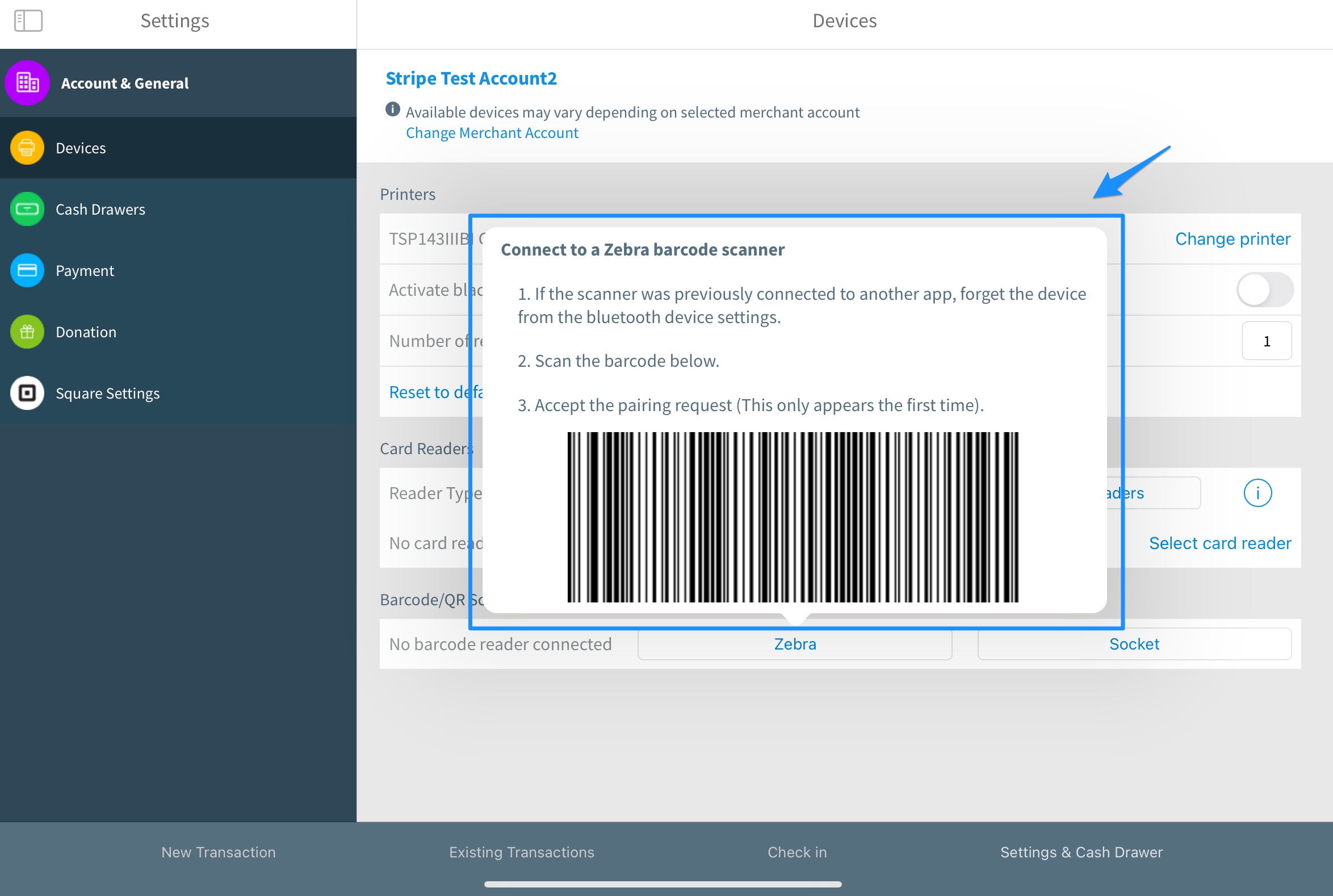Screen dimensions: 1333x896
Task: Open Square Settings
Action: point(107,392)
